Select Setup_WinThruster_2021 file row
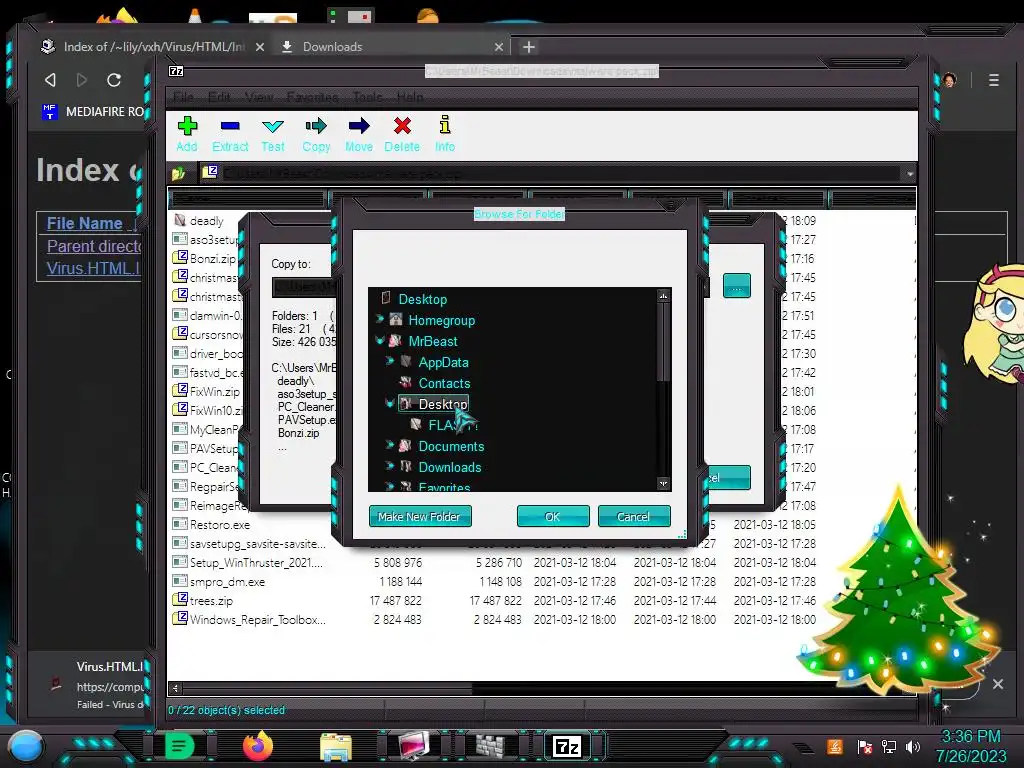This screenshot has height=768, width=1024. [256, 562]
